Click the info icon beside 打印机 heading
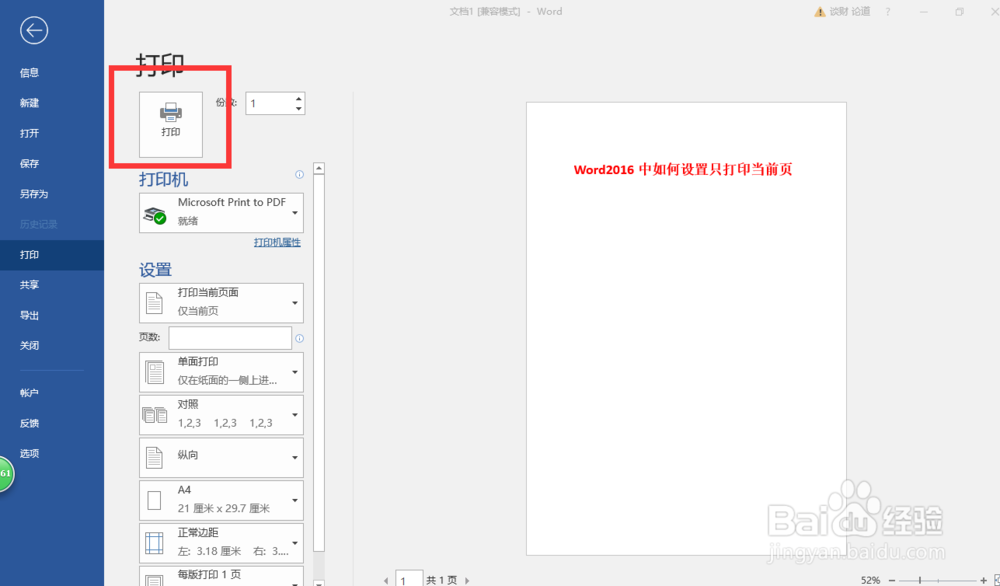 point(298,174)
